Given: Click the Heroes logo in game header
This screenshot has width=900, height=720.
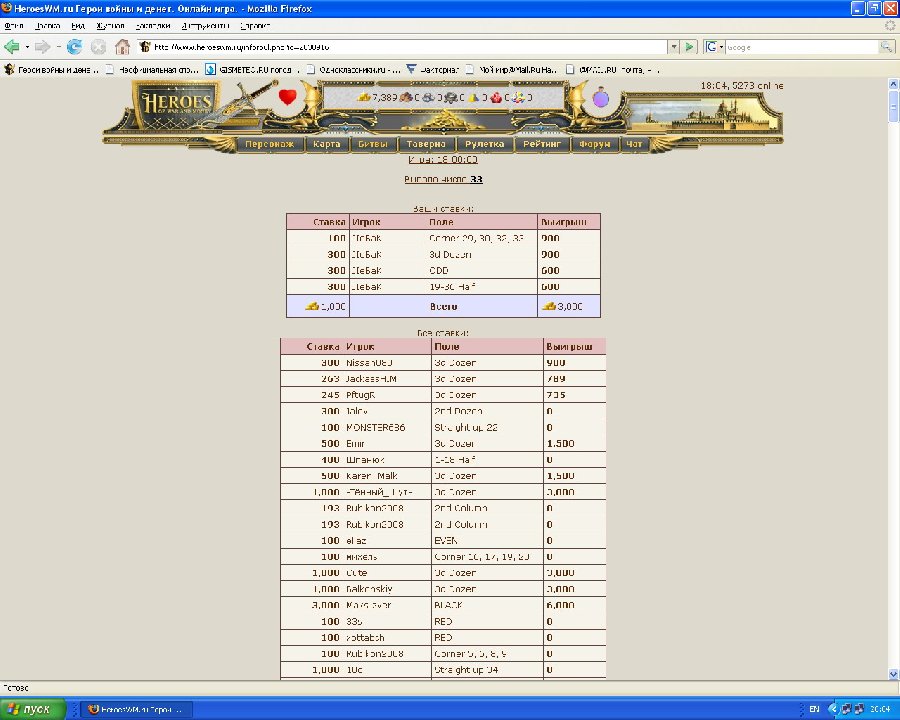Looking at the screenshot, I should 175,103.
